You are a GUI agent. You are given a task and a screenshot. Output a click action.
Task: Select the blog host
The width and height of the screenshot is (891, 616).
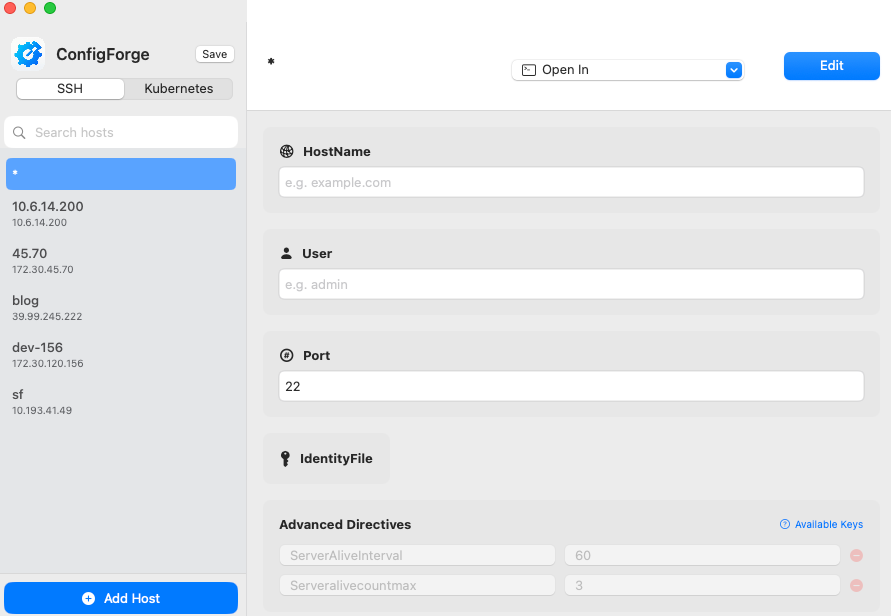(121, 307)
